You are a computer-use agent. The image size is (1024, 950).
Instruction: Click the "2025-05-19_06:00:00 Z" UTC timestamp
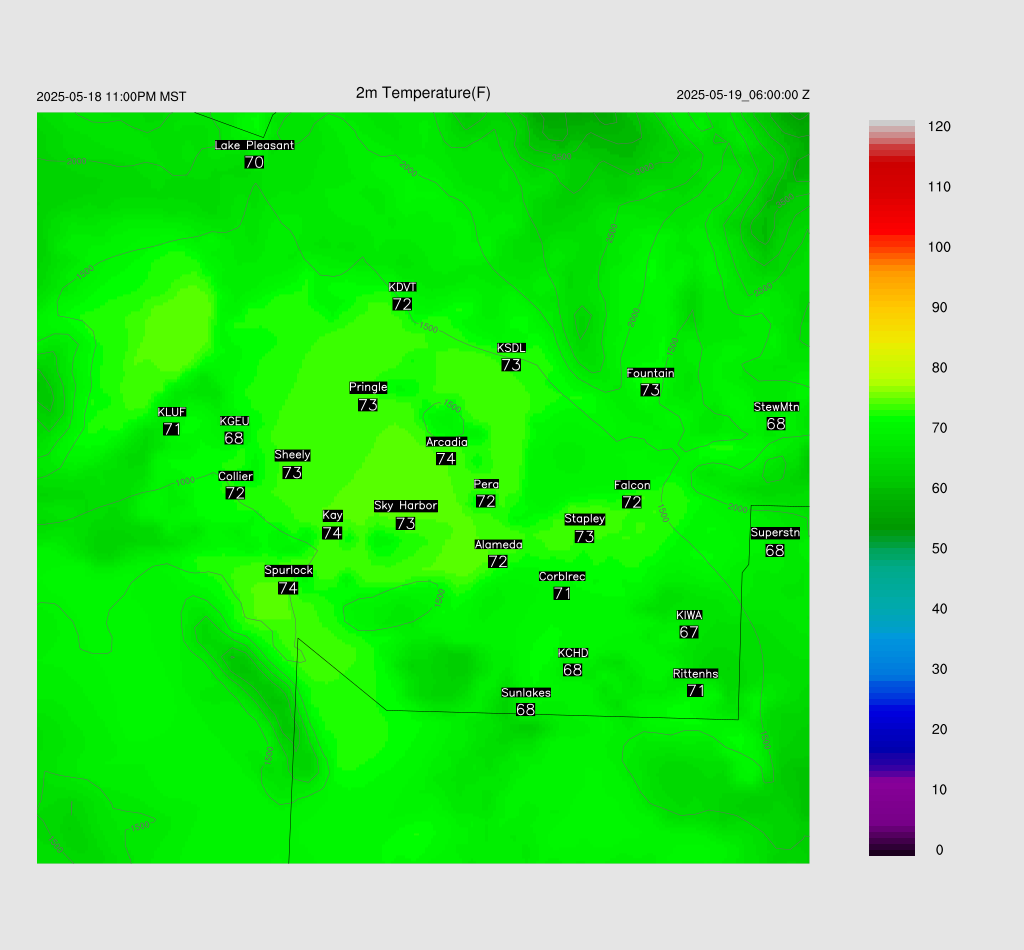[743, 95]
